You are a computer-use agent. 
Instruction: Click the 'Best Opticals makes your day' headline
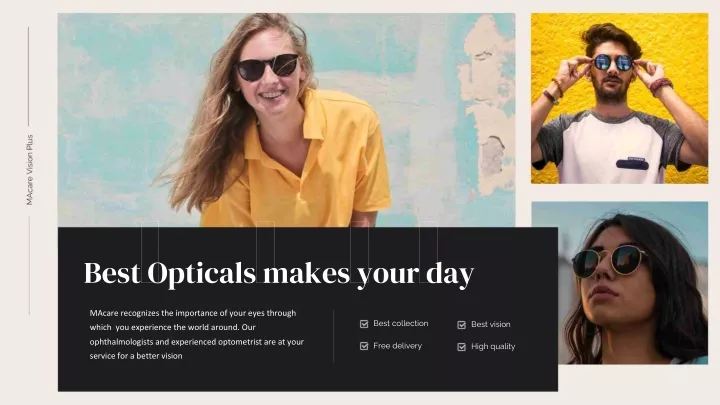click(279, 274)
